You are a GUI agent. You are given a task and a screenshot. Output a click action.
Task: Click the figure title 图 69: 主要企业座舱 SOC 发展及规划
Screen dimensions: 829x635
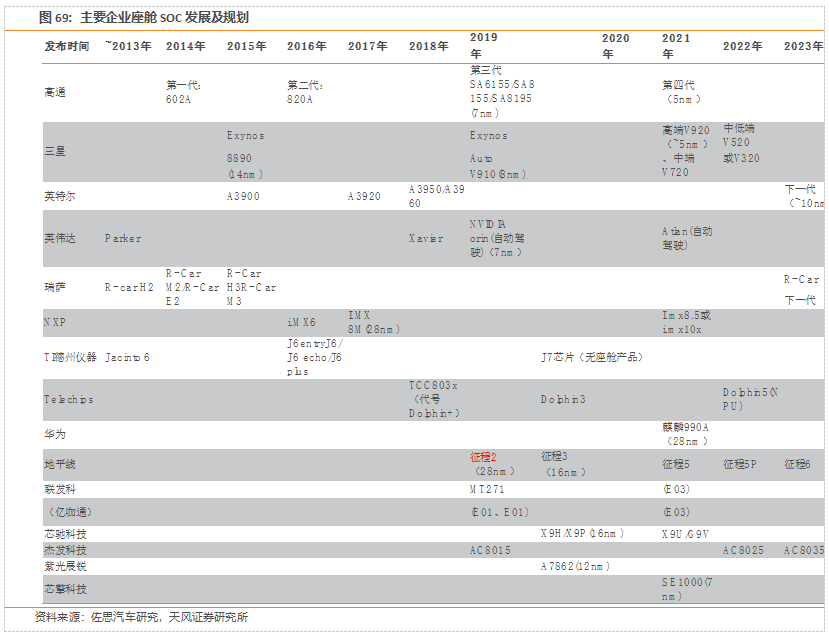point(143,17)
